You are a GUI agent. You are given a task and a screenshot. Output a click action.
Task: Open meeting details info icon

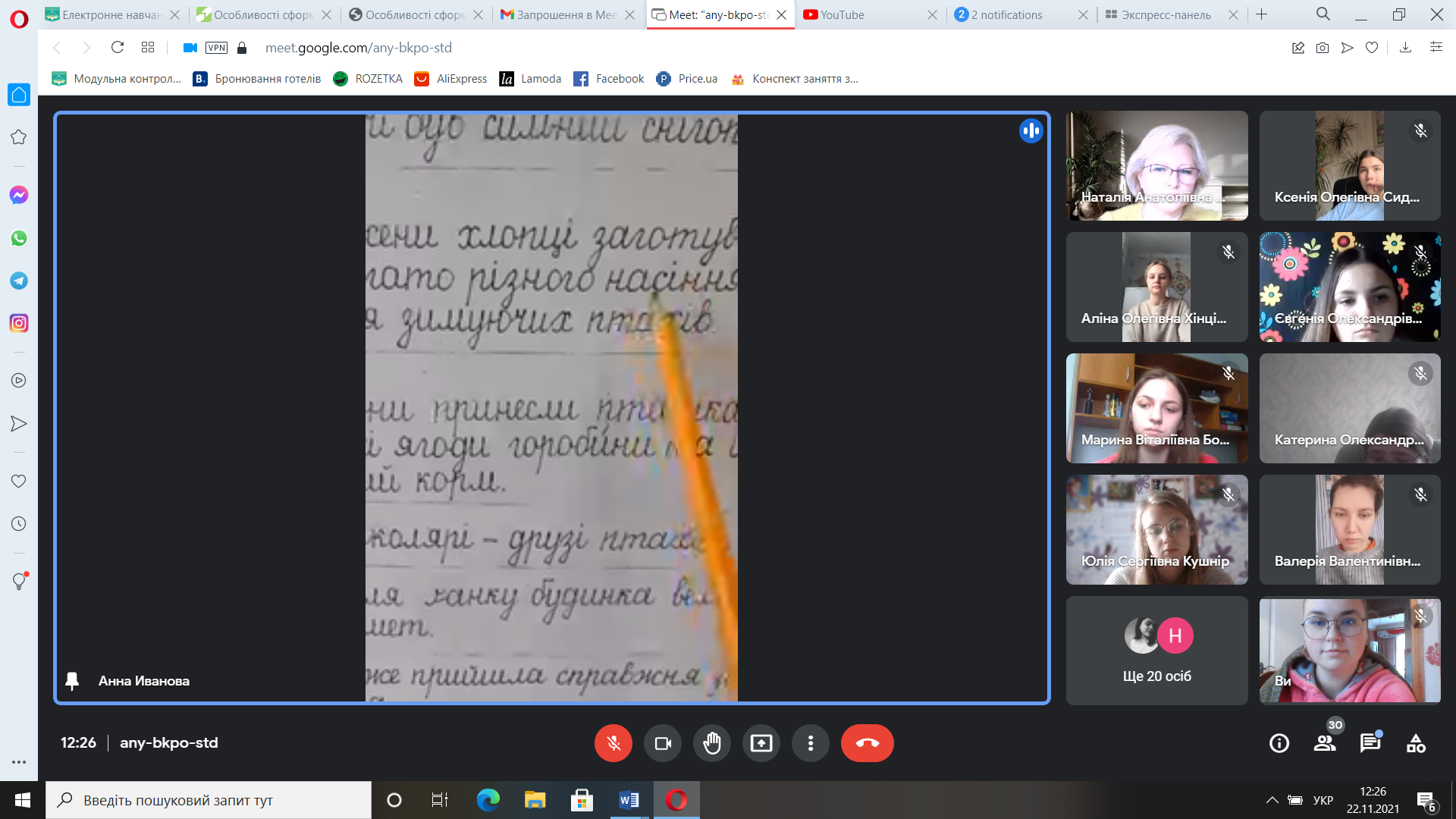tap(1279, 743)
